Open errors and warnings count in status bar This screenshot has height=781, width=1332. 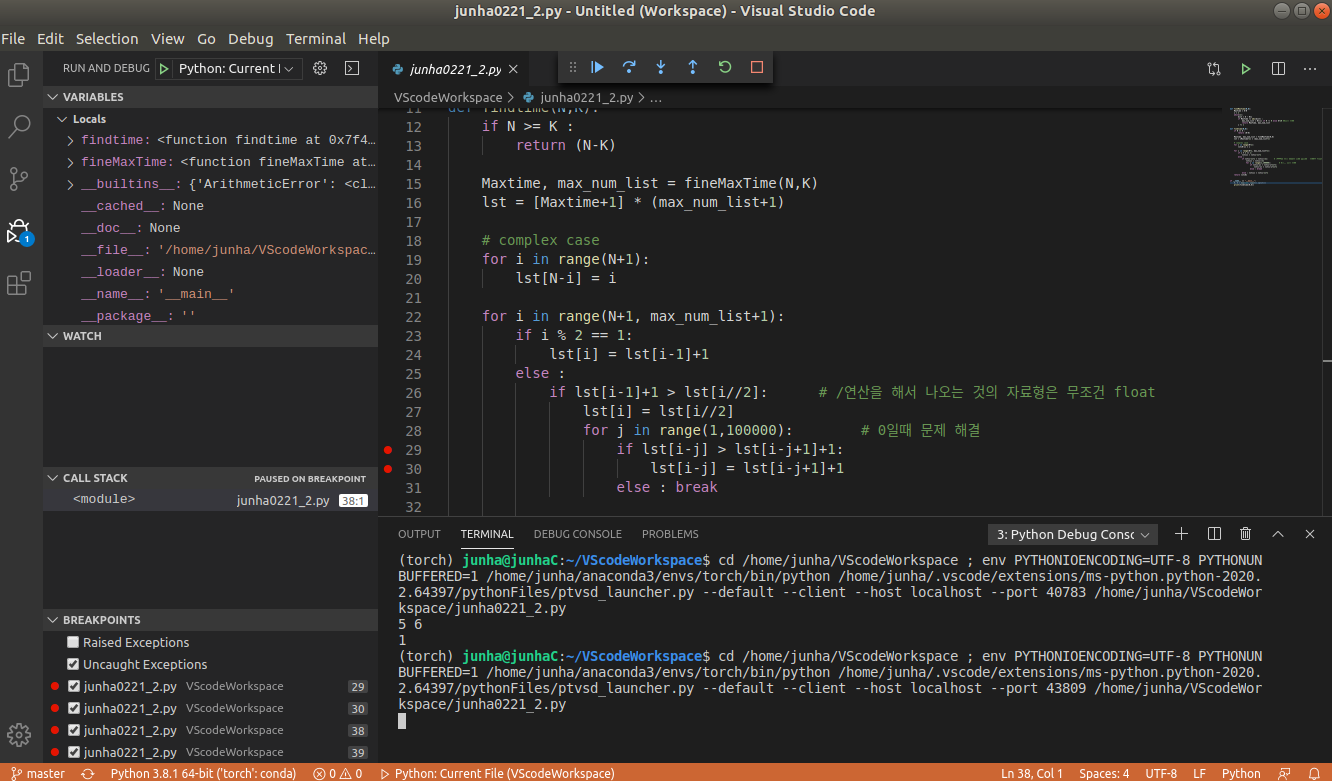[x=338, y=773]
